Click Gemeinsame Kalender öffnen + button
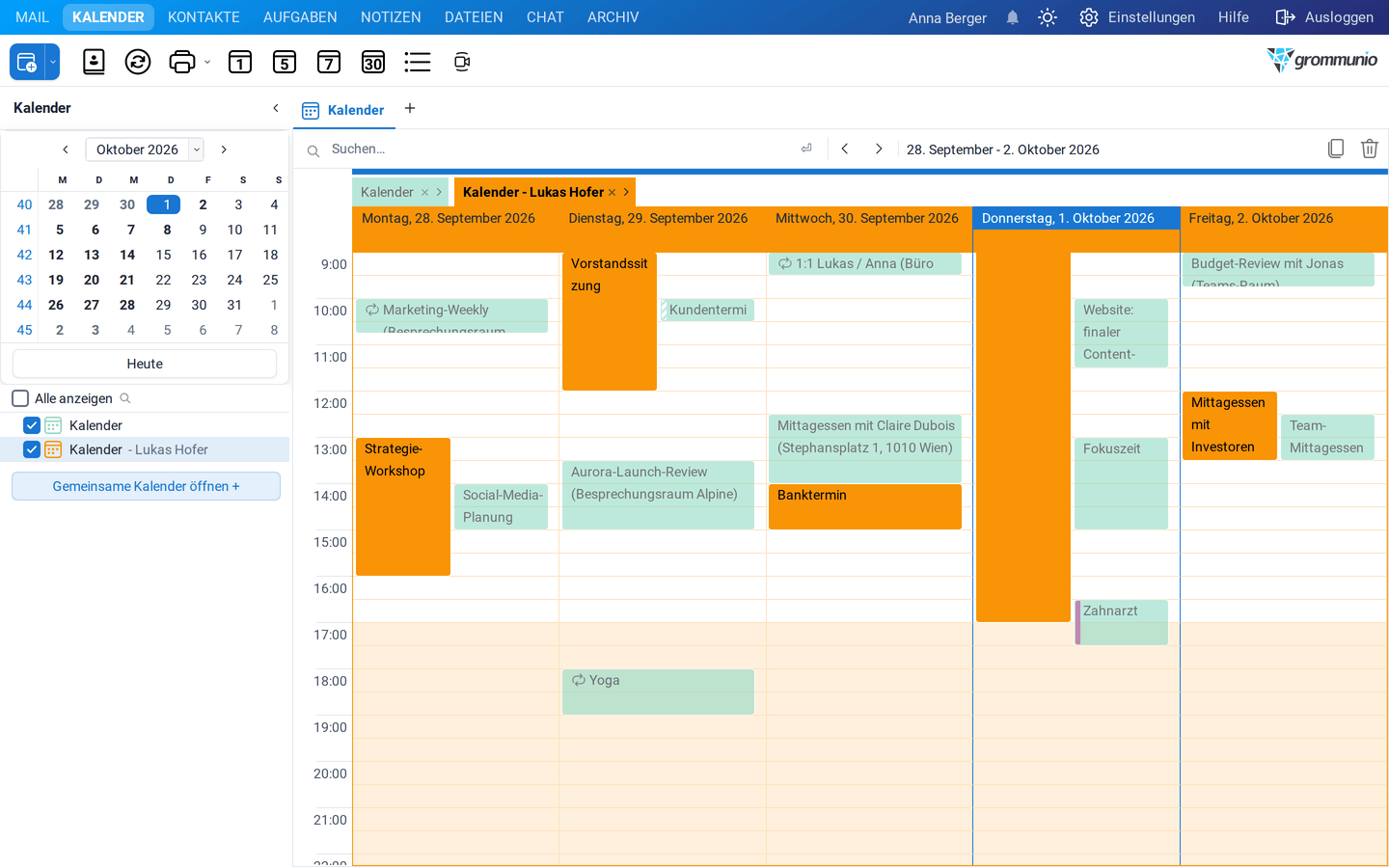Screen dimensions: 1389x868 click(x=146, y=486)
